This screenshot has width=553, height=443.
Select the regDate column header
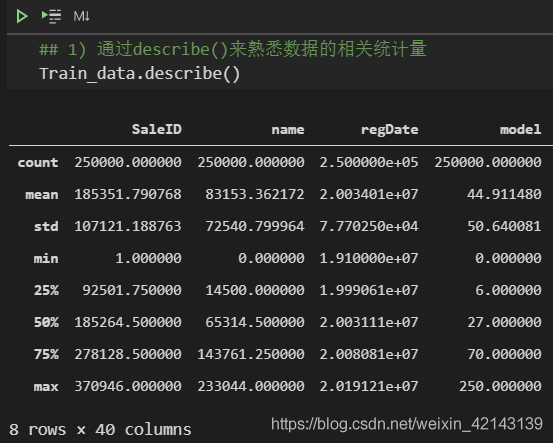(x=390, y=130)
